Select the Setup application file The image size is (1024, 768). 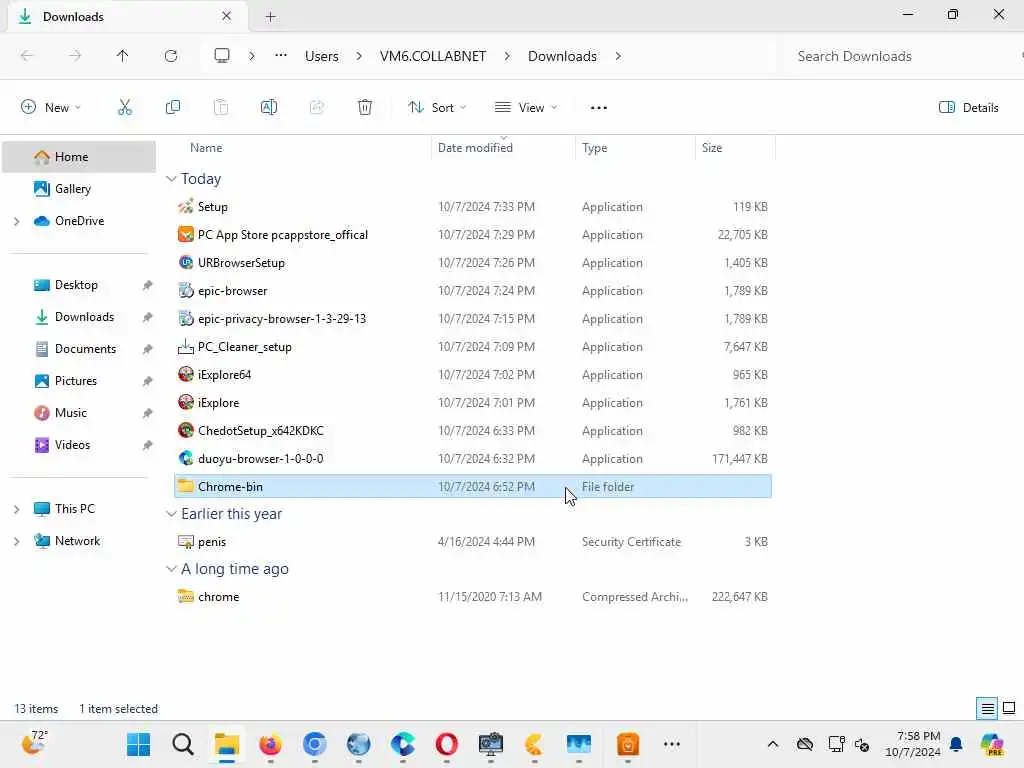coord(473,206)
